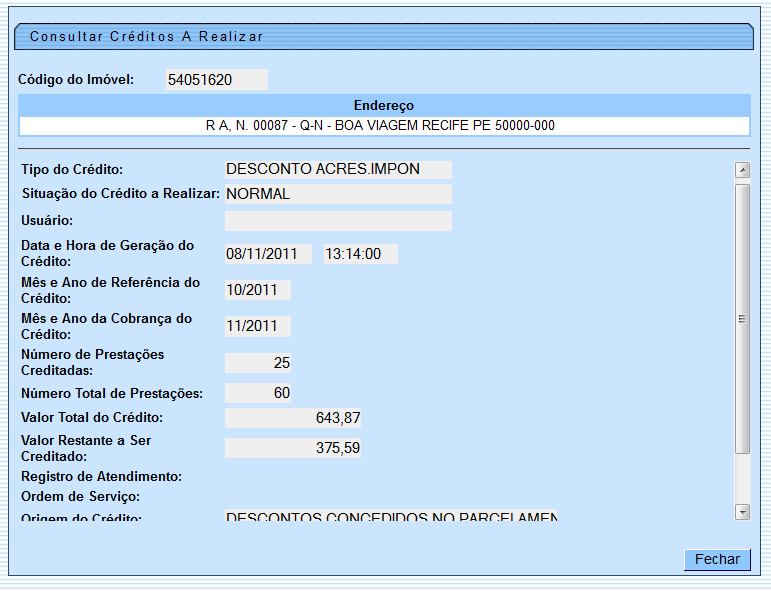This screenshot has height=591, width=771.
Task: Click the vertical scrollbar thumb
Action: pyautogui.click(x=742, y=318)
